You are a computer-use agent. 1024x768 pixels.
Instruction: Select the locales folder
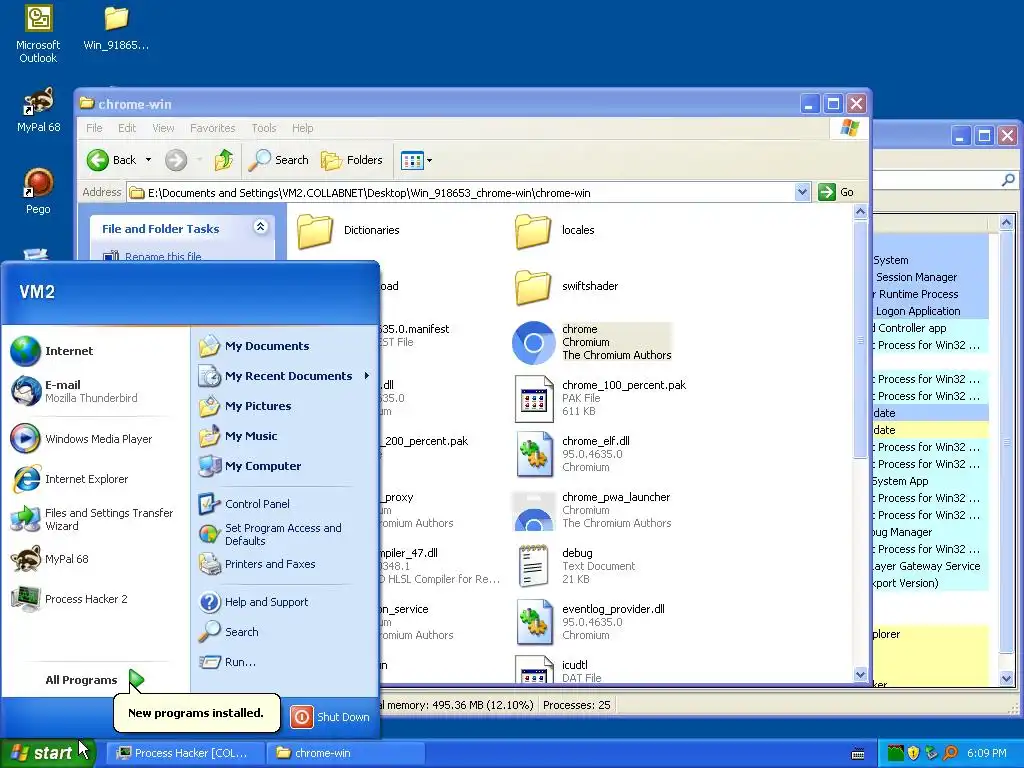point(555,231)
